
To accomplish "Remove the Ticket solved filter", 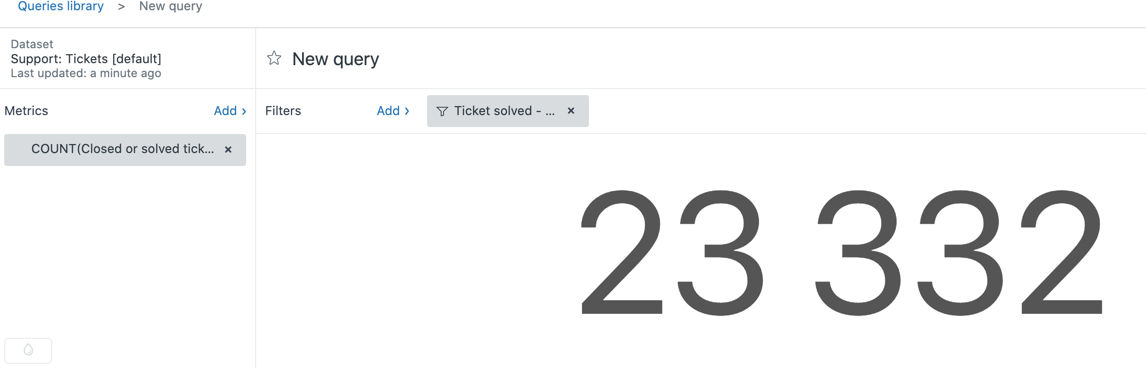I will coord(572,111).
